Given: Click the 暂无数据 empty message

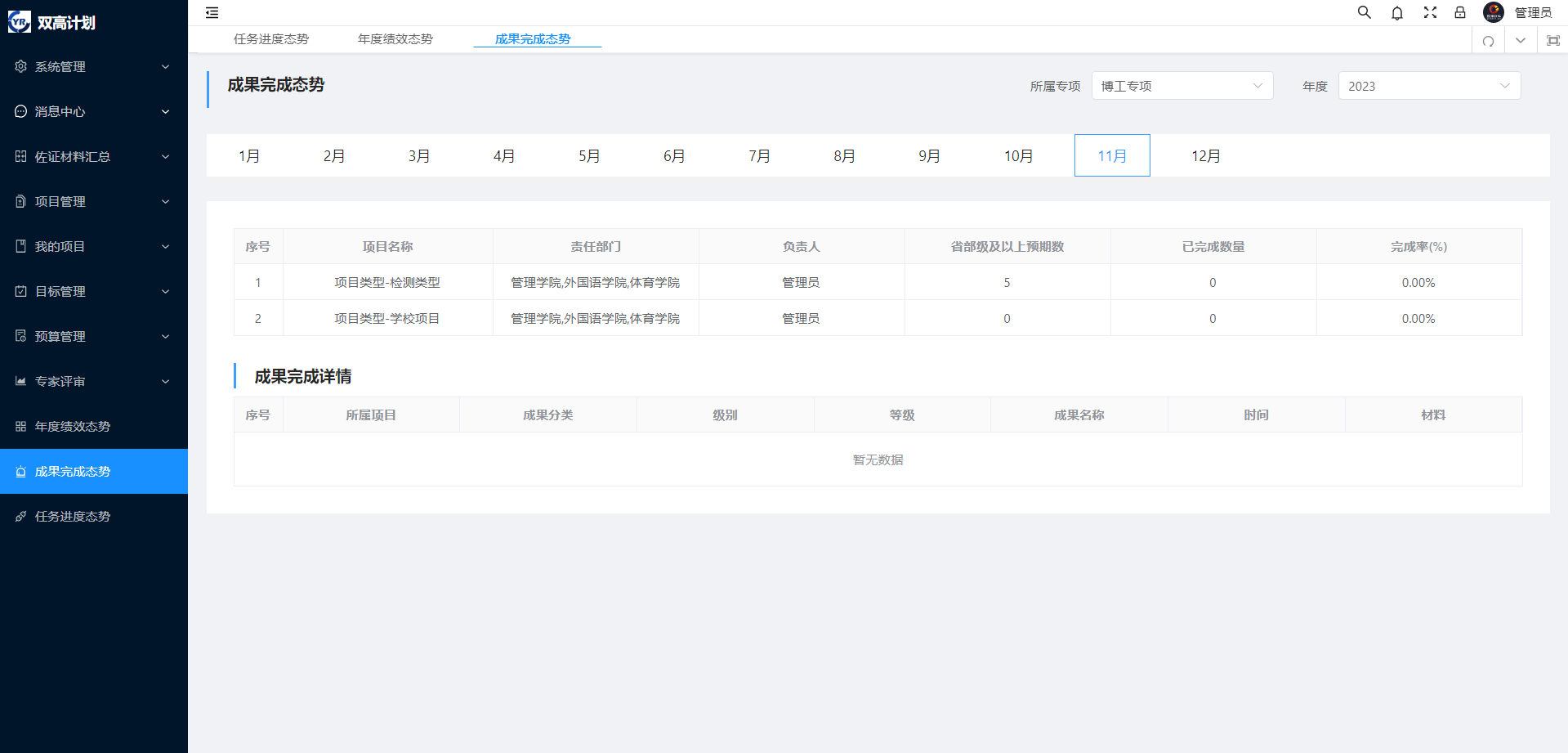Looking at the screenshot, I should pos(878,459).
